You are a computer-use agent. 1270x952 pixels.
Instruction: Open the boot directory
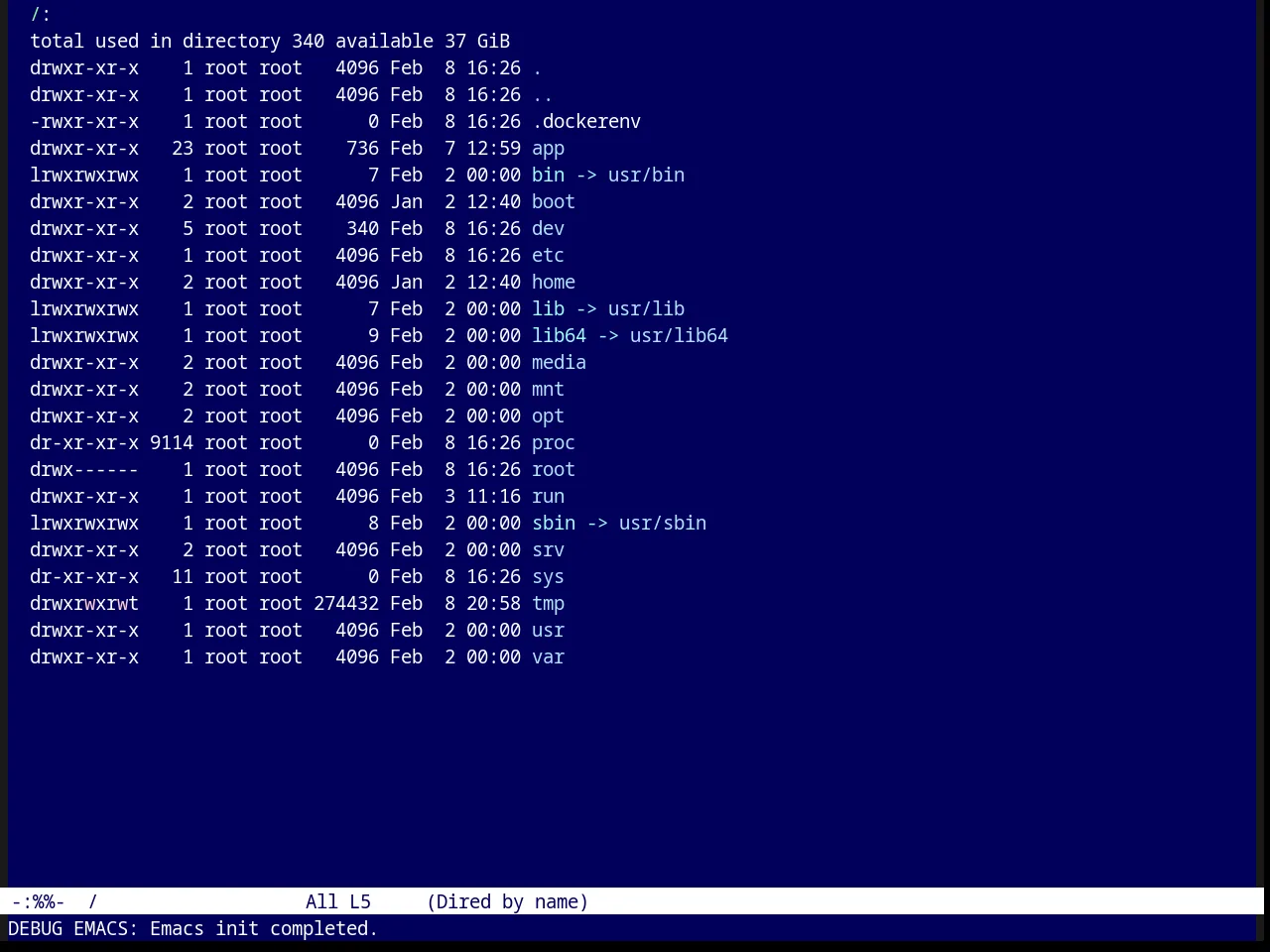pos(554,202)
